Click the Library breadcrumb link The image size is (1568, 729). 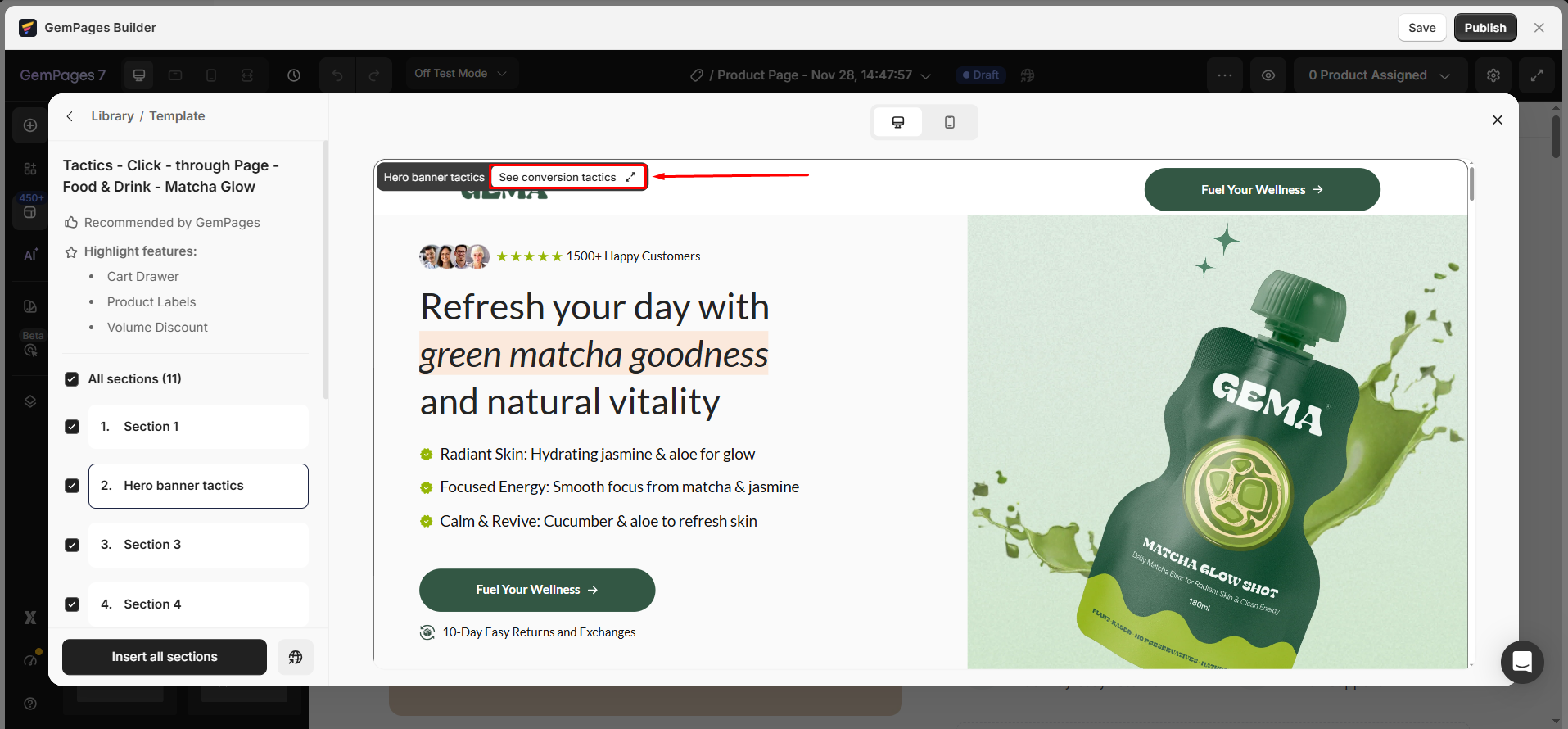[112, 116]
